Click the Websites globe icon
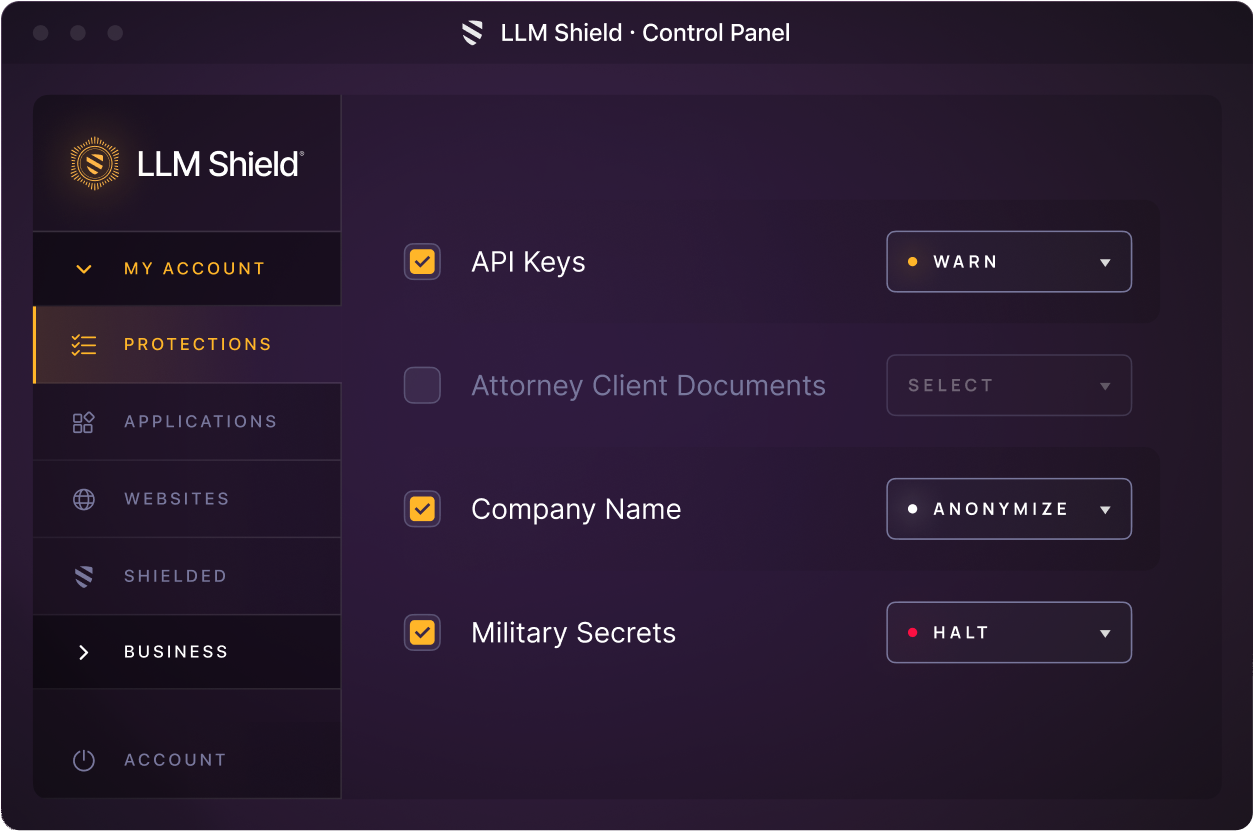 point(84,499)
